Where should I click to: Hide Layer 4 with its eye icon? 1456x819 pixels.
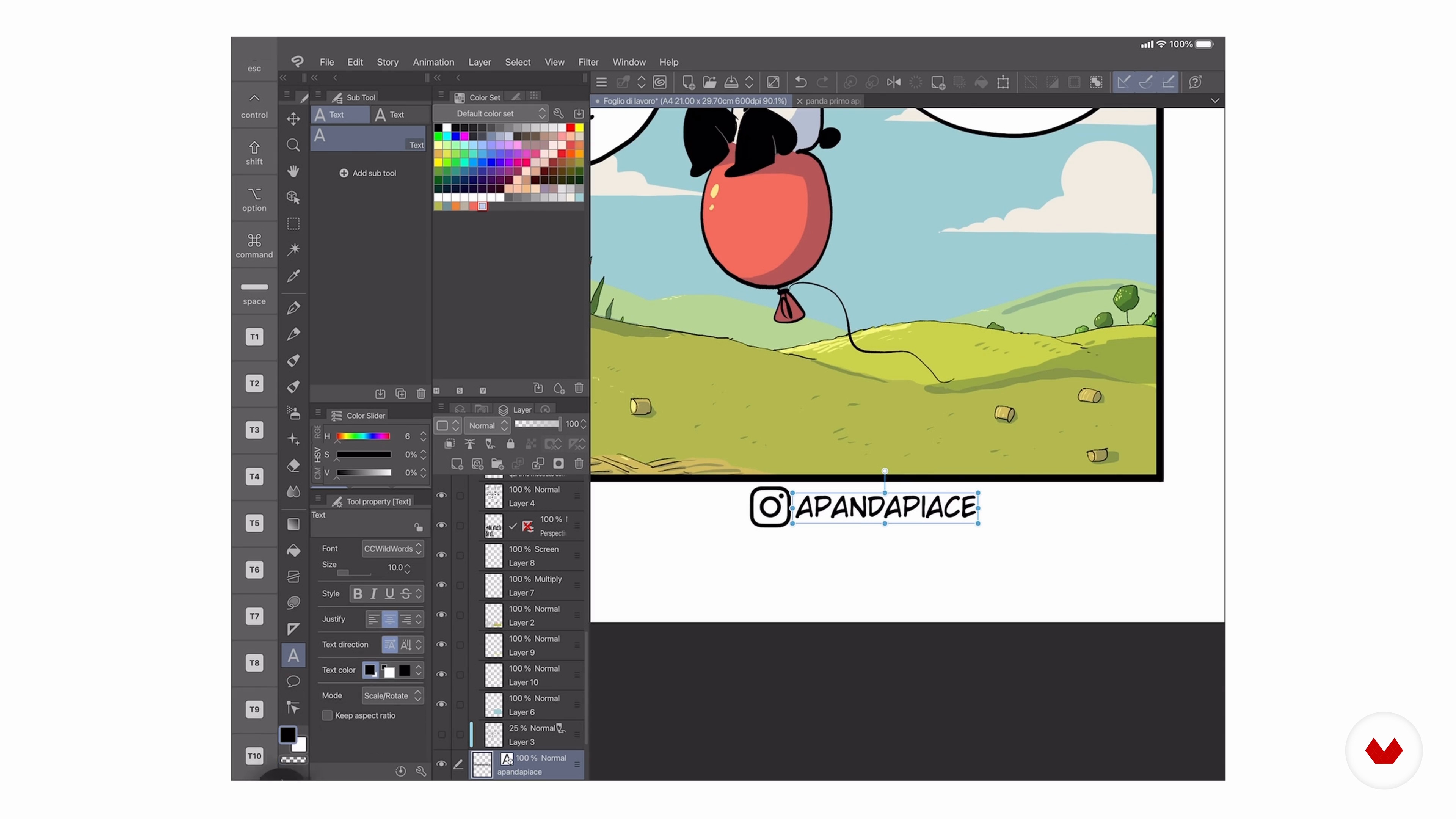pyautogui.click(x=441, y=495)
